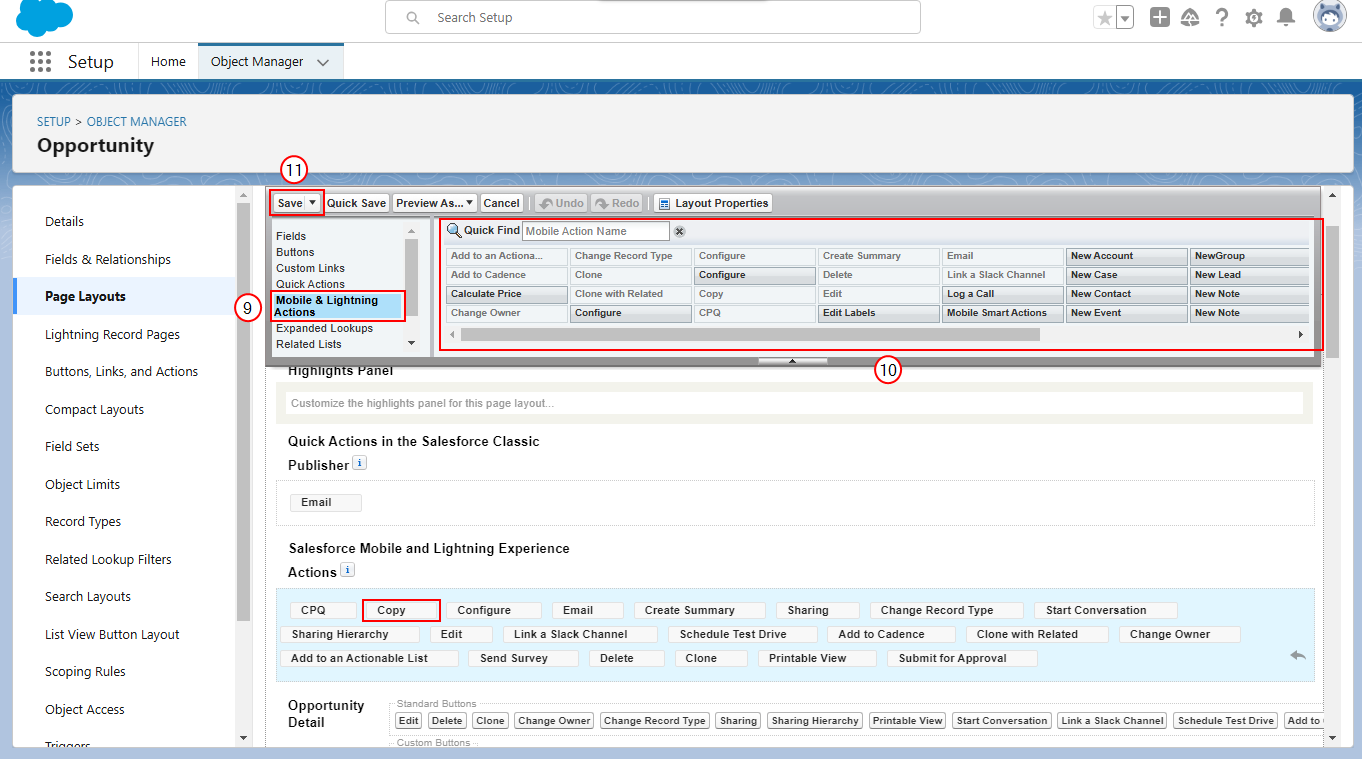Open List View Button Layout item
Image resolution: width=1362 pixels, height=759 pixels.
coord(112,634)
